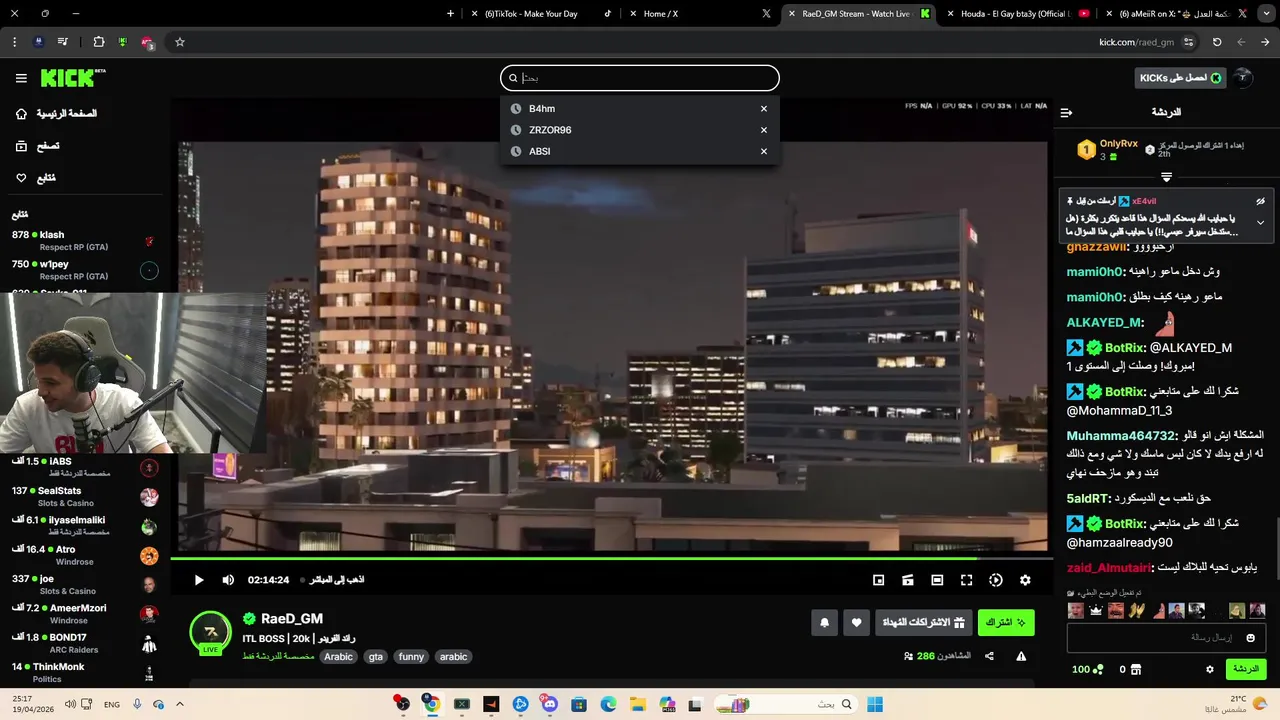This screenshot has width=1280, height=720.
Task: Open emoji picker in chat
Action: (x=1250, y=638)
